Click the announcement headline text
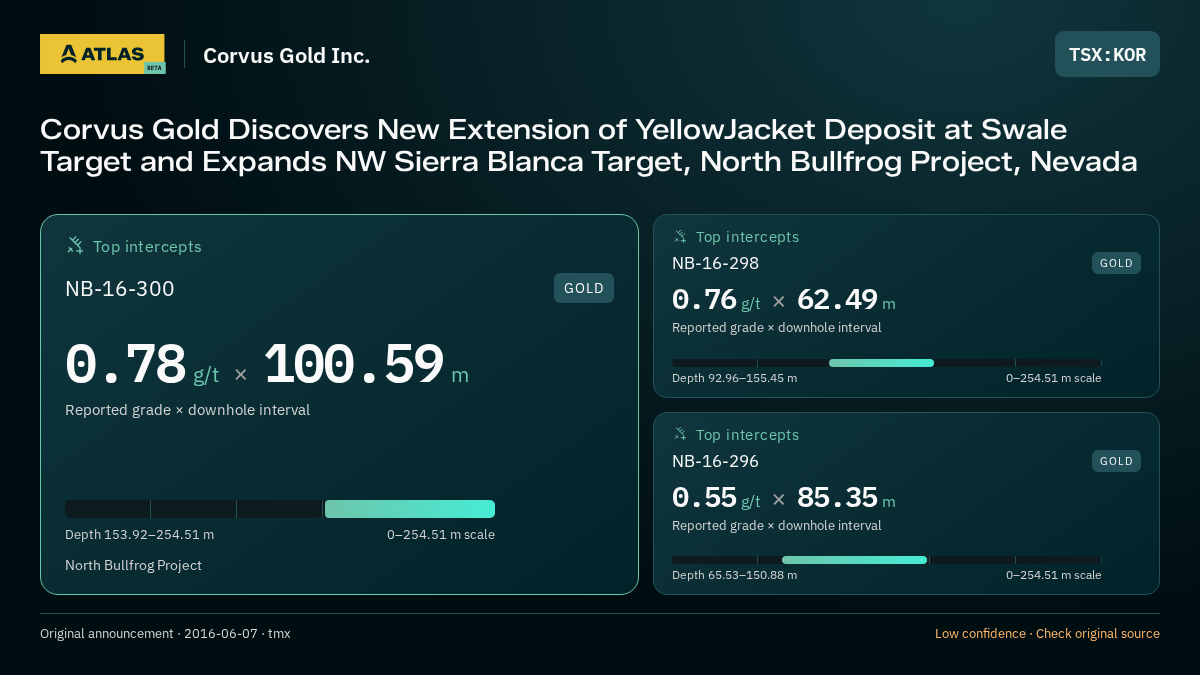 (589, 145)
